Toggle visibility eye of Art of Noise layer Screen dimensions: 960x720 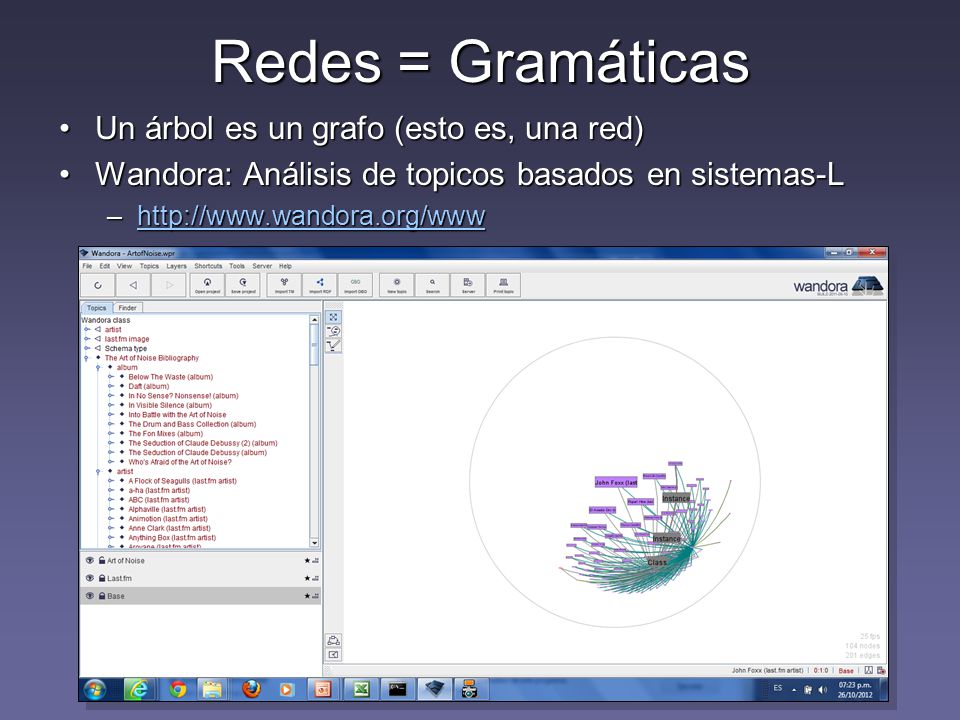tap(90, 561)
